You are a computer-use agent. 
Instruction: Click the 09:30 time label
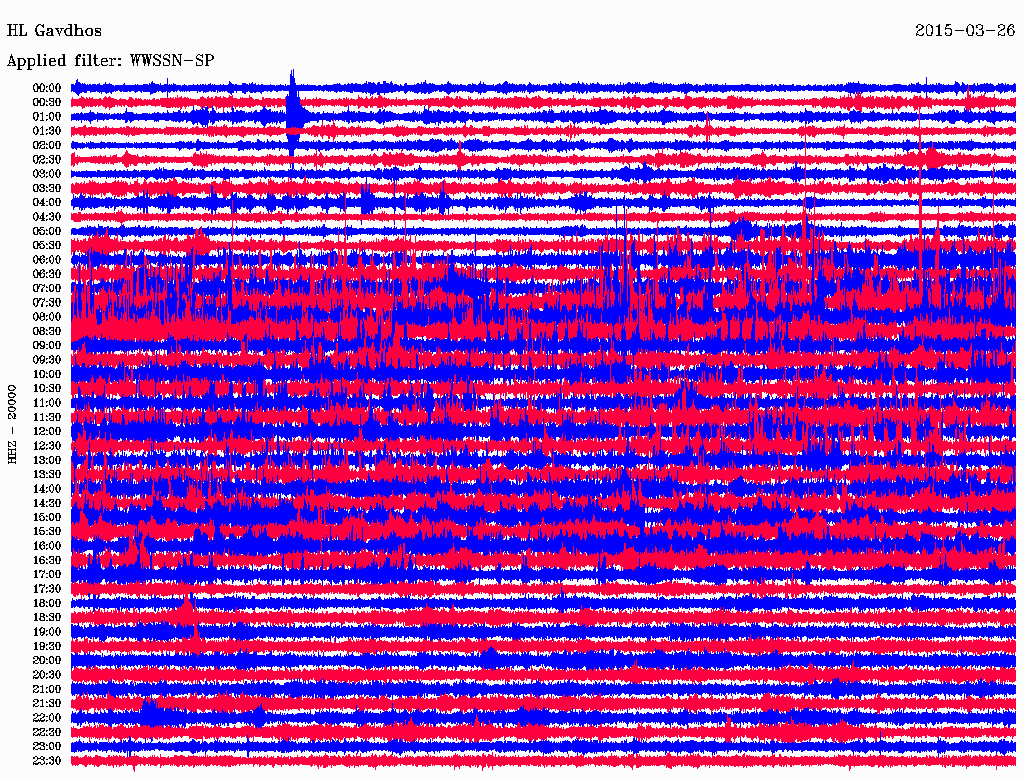pos(47,360)
